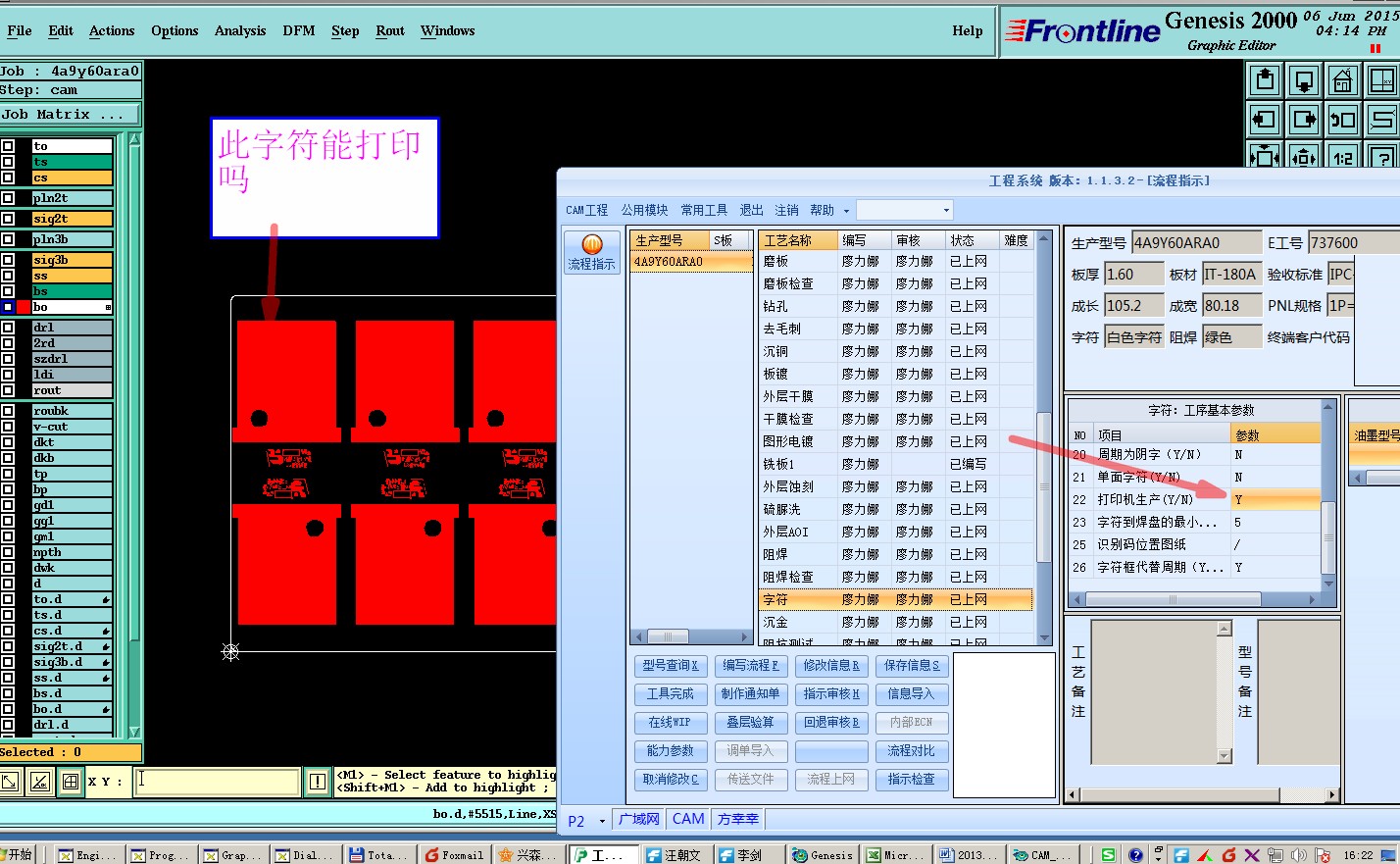This screenshot has height=864, width=1400.
Task: Click the green S tray icon
Action: tap(1108, 855)
